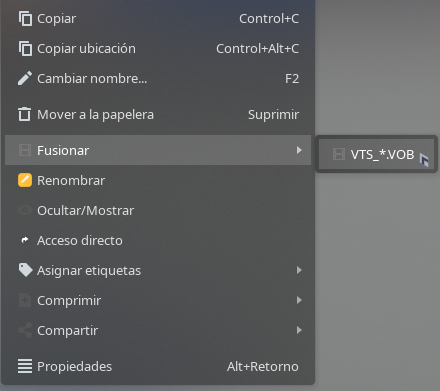Screen dimensions: 440x391
Task: Open the Fusionar submenu arrow
Action: [x=299, y=150]
